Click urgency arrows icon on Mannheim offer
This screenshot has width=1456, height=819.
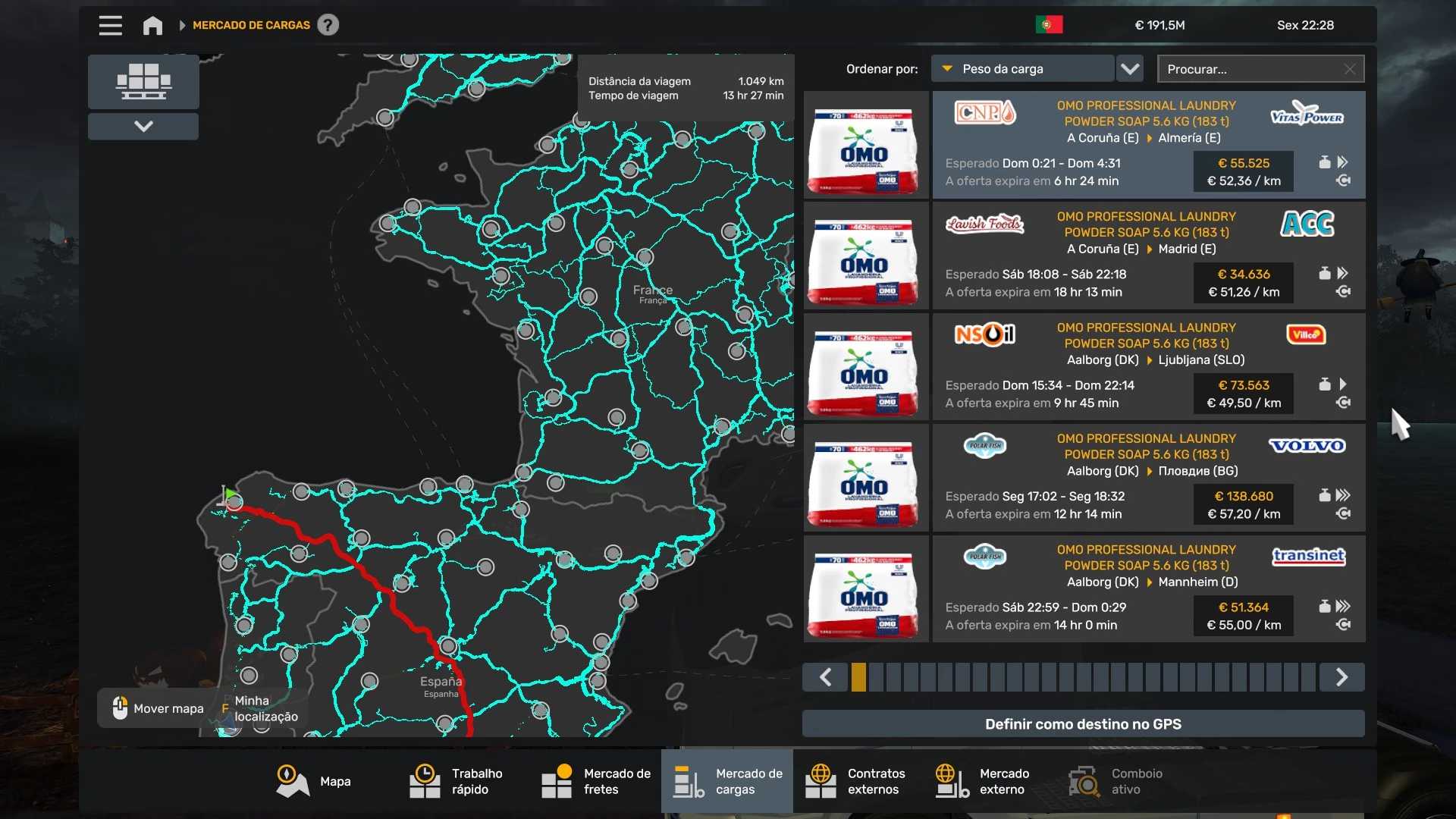click(x=1343, y=606)
